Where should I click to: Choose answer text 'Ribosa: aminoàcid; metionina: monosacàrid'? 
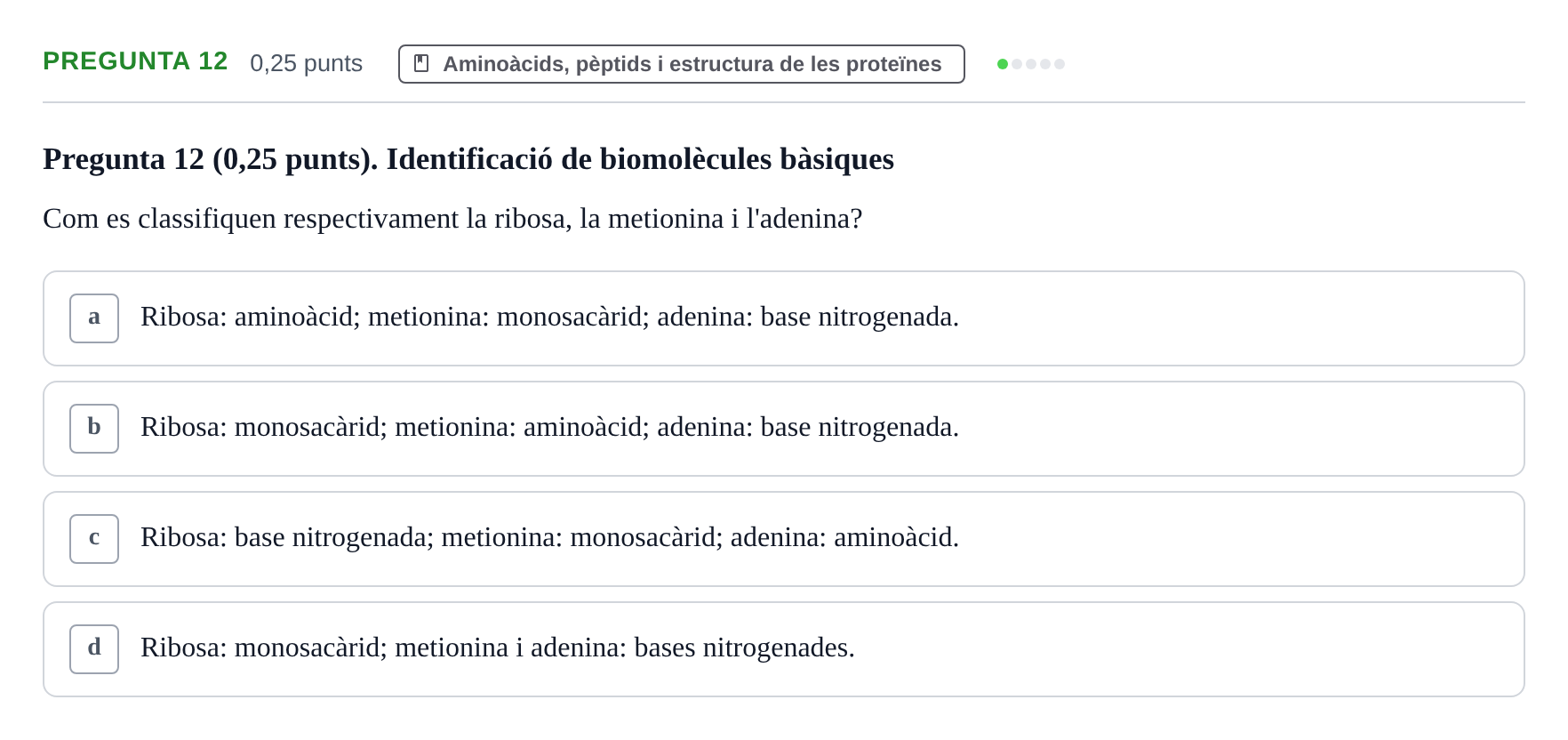point(549,318)
